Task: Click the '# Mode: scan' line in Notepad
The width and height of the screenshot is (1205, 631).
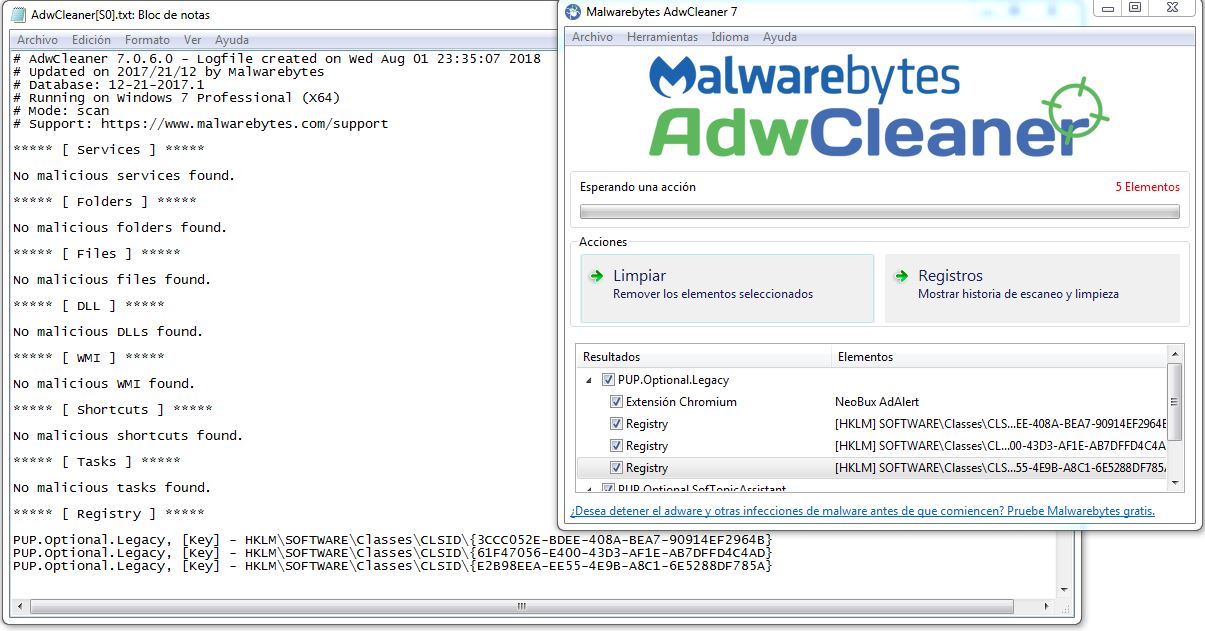Action: (61, 110)
